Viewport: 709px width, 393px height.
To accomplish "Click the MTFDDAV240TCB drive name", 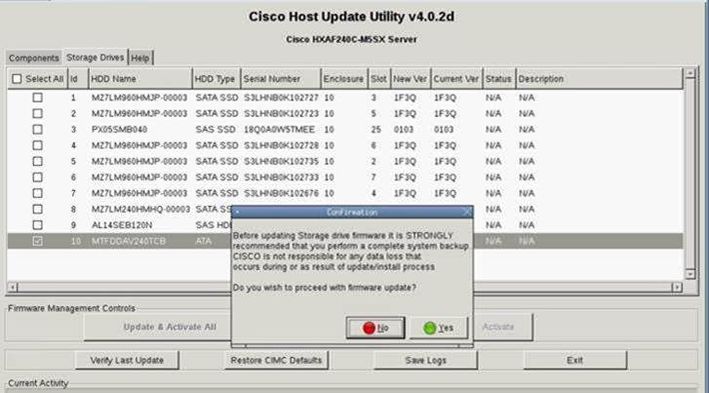I will click(129, 241).
